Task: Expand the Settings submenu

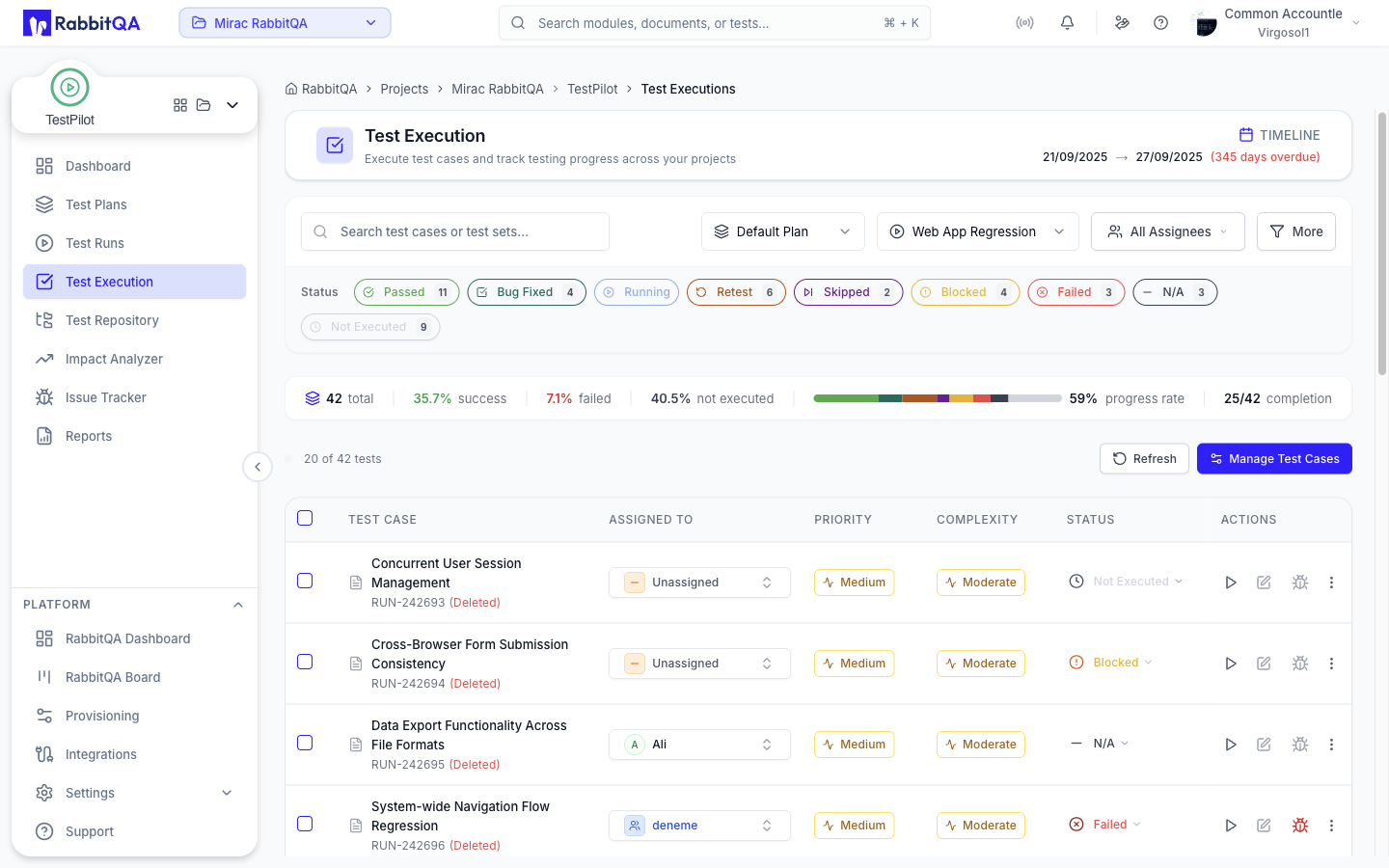Action: pos(227,793)
